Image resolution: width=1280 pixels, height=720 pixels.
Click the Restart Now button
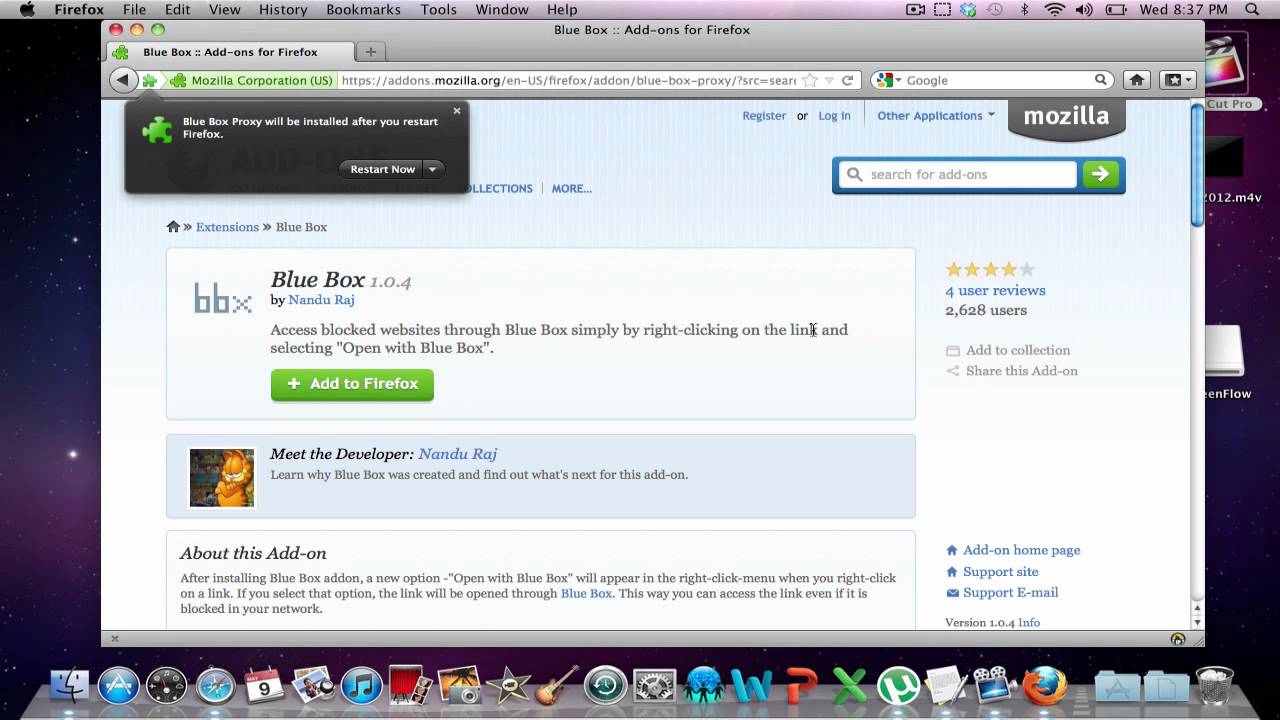[x=382, y=169]
